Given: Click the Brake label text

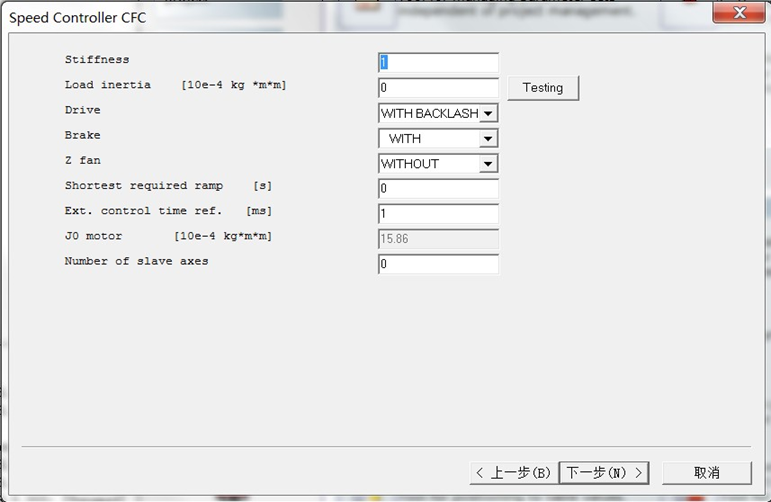Looking at the screenshot, I should click(83, 135).
